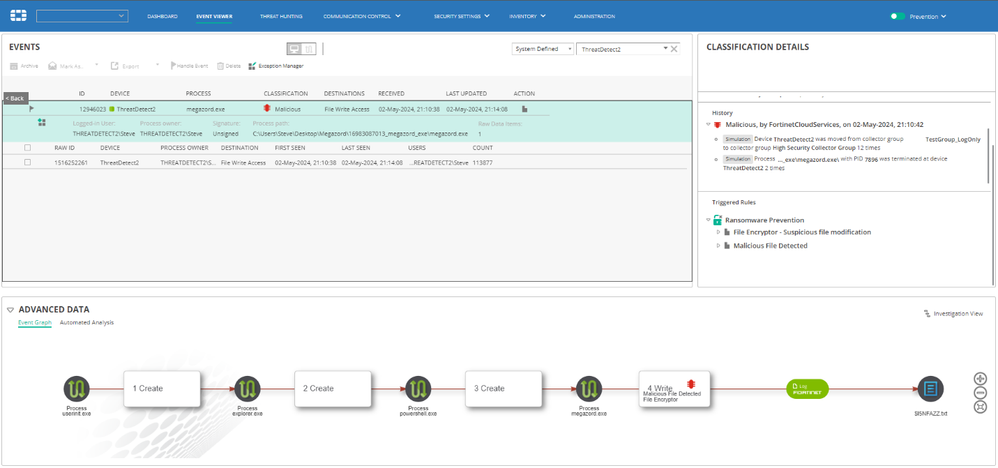
Task: Open the System Defined filter dropdown
Action: coord(542,49)
